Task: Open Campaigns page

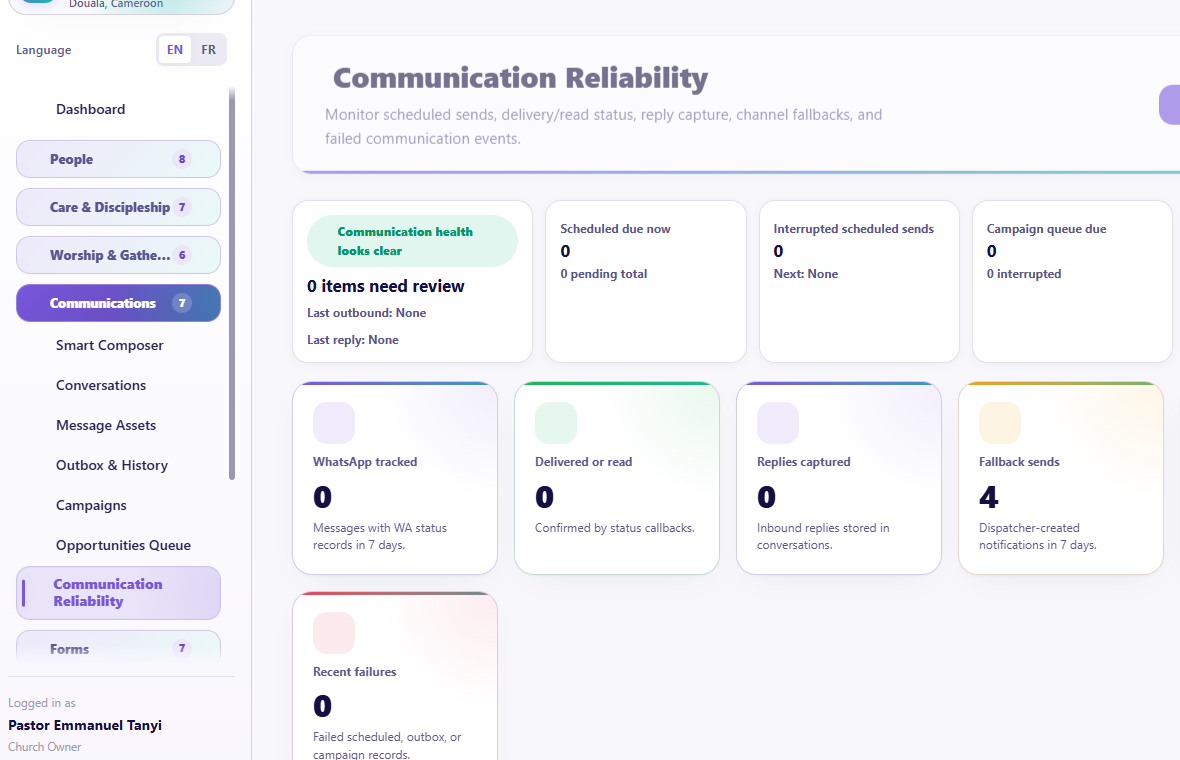Action: click(x=91, y=505)
